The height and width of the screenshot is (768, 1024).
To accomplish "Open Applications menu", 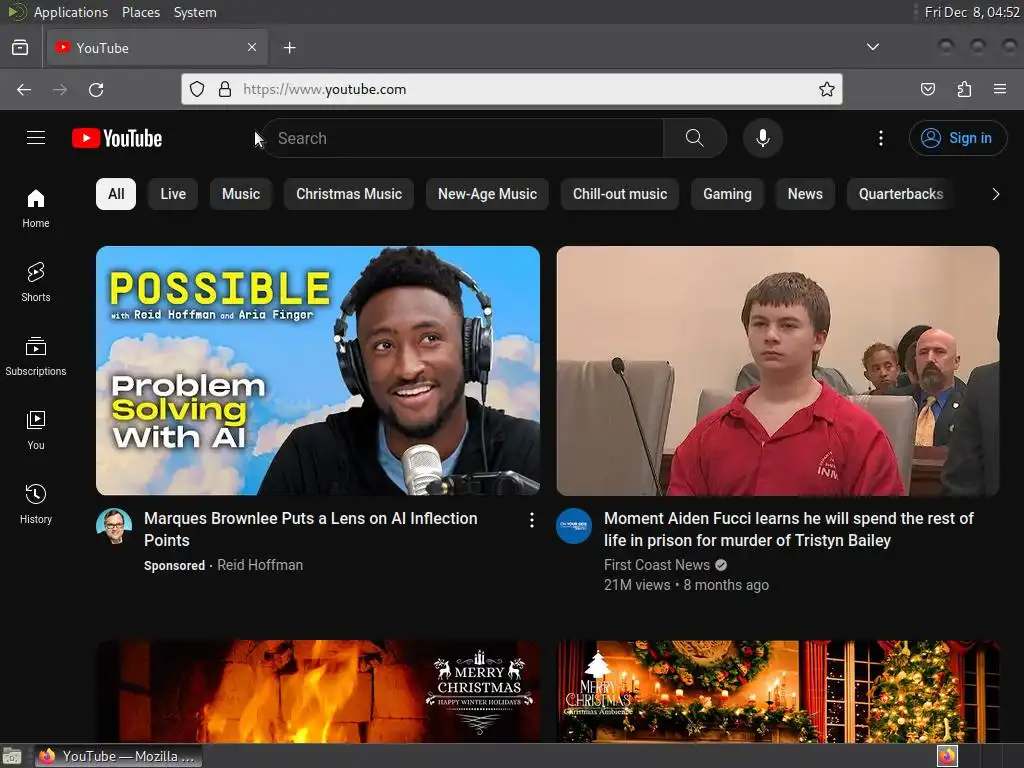I will click(71, 12).
